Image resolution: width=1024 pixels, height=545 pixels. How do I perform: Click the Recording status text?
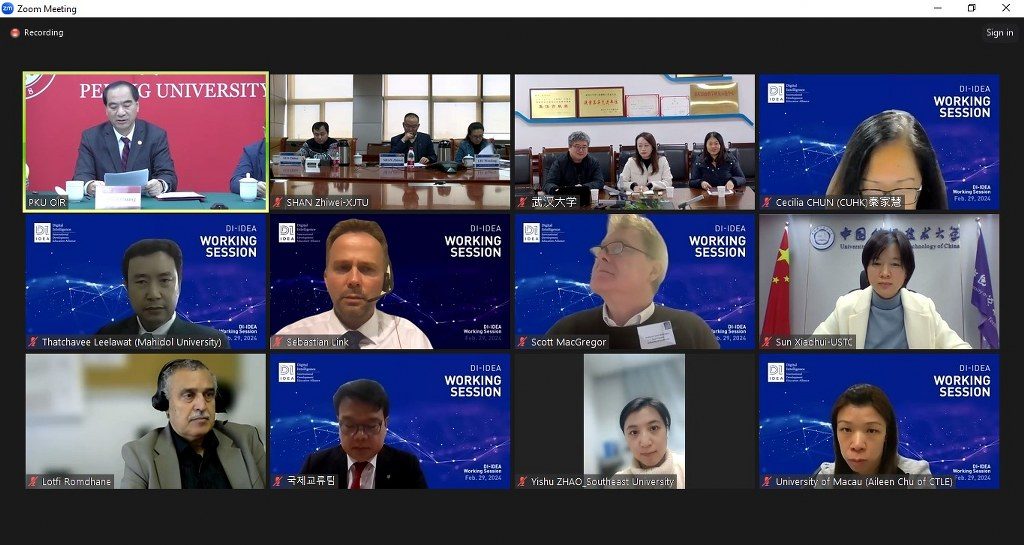point(44,33)
